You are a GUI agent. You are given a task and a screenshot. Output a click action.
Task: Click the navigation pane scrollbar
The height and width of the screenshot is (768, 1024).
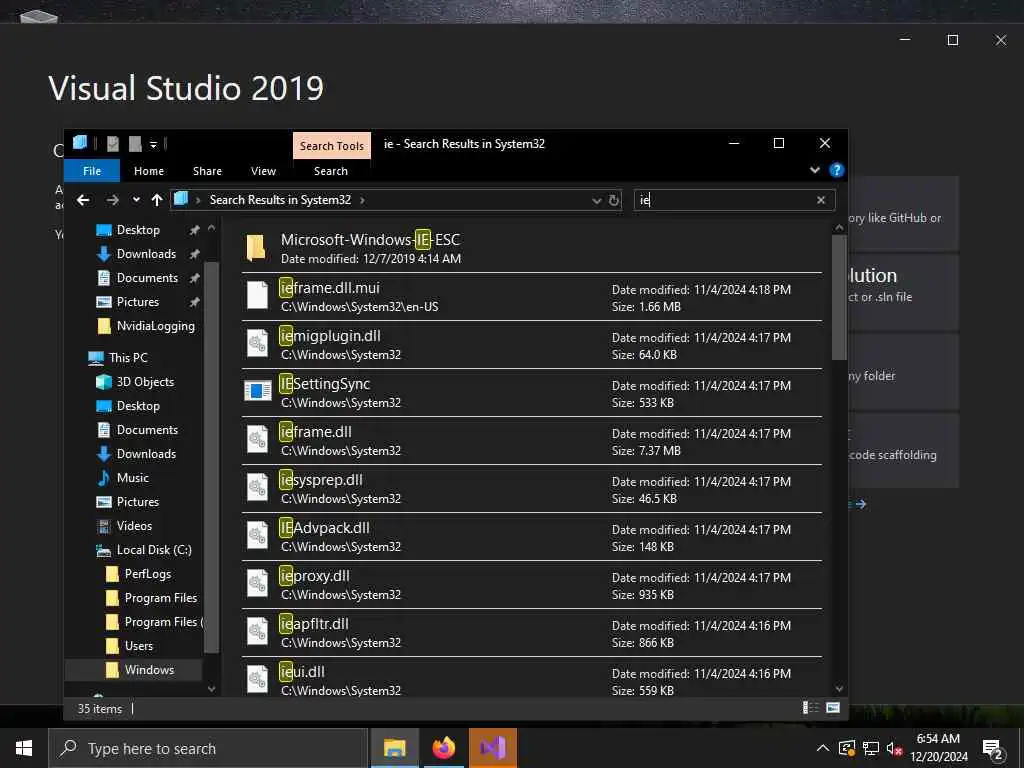[211, 457]
